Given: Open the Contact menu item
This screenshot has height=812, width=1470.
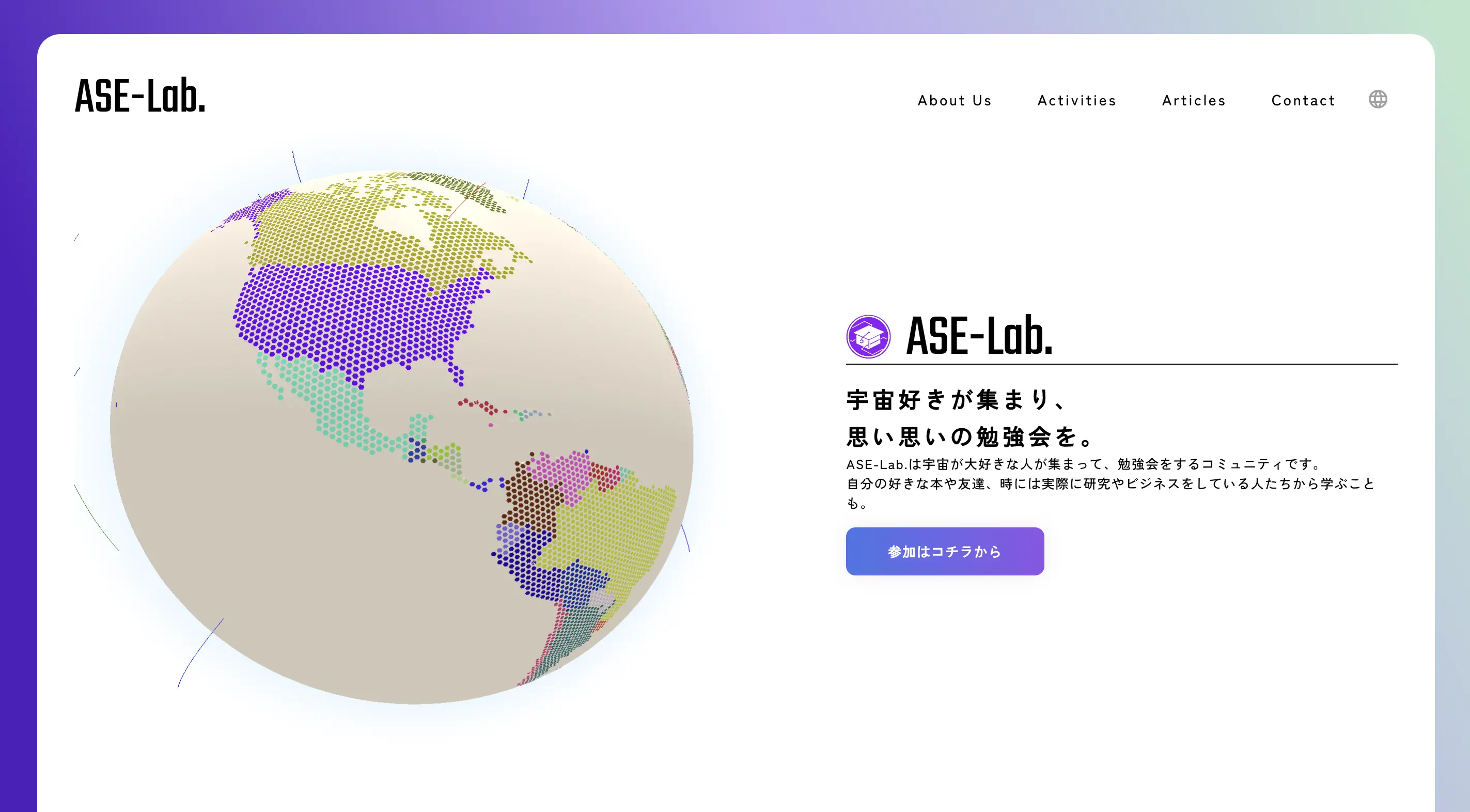Looking at the screenshot, I should 1303,100.
